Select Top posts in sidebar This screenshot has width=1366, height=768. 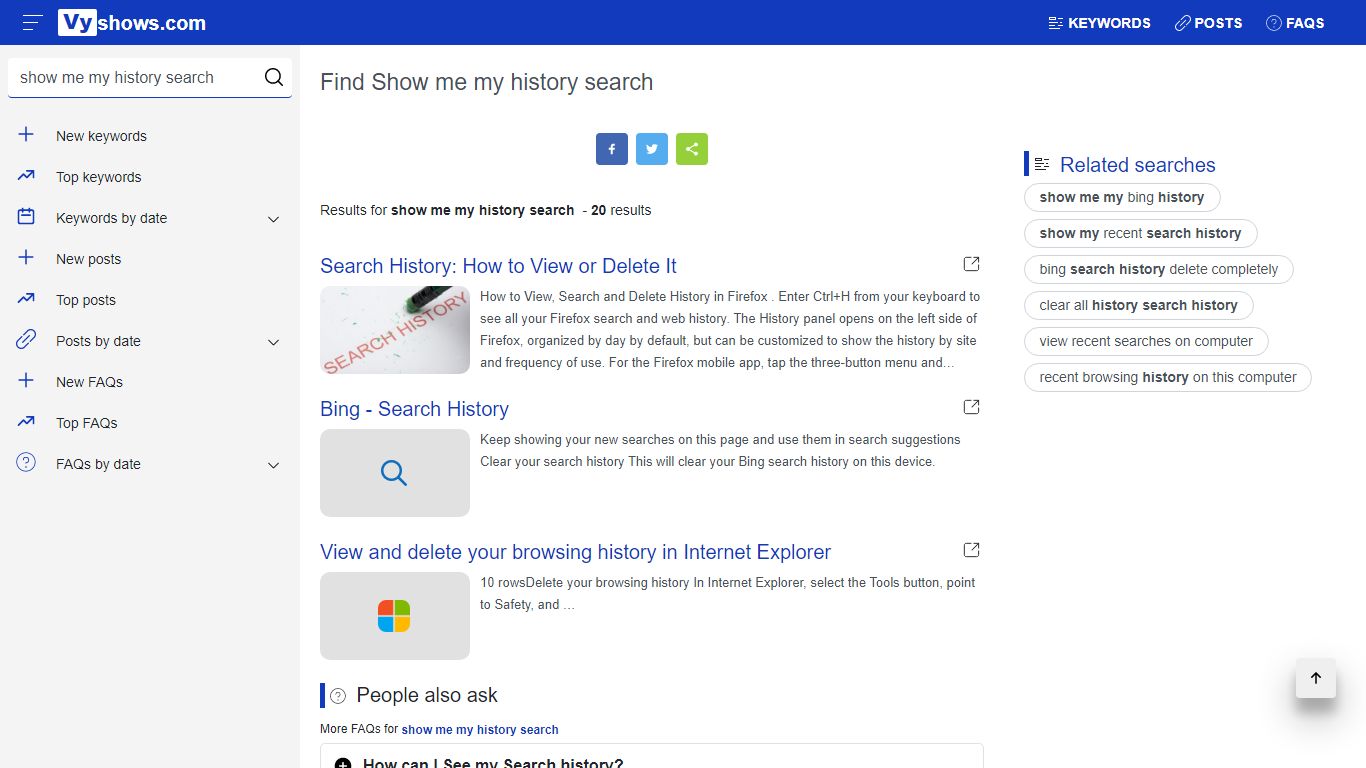coord(86,300)
